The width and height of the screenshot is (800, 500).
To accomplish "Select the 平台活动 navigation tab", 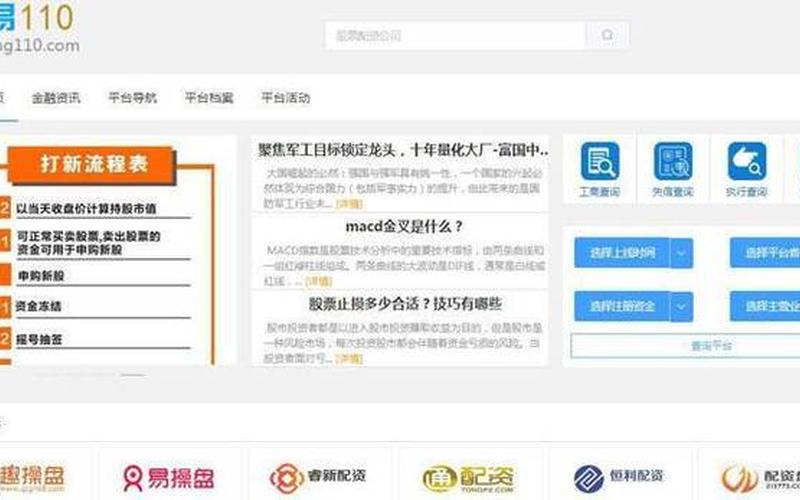I will 285,98.
